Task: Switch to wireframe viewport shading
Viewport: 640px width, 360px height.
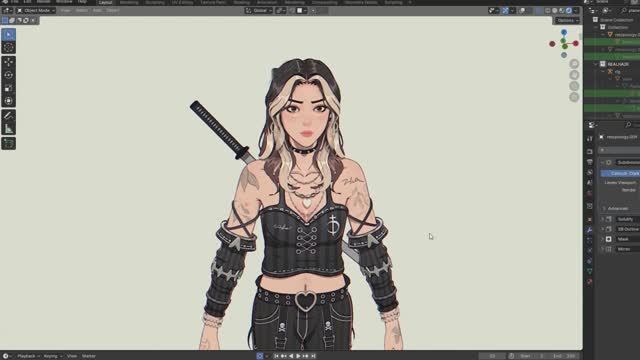Action: (x=548, y=11)
